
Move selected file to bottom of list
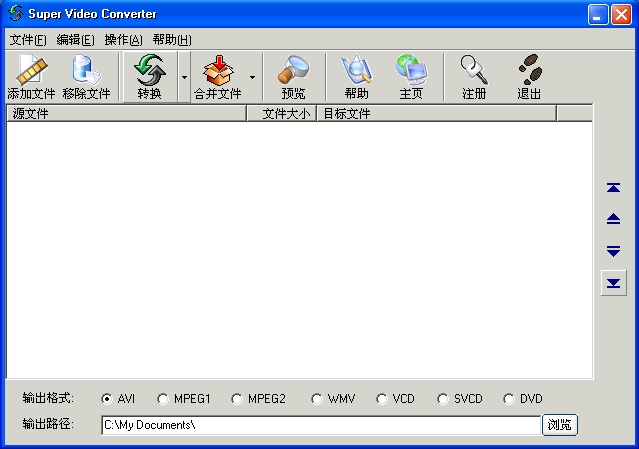[613, 283]
